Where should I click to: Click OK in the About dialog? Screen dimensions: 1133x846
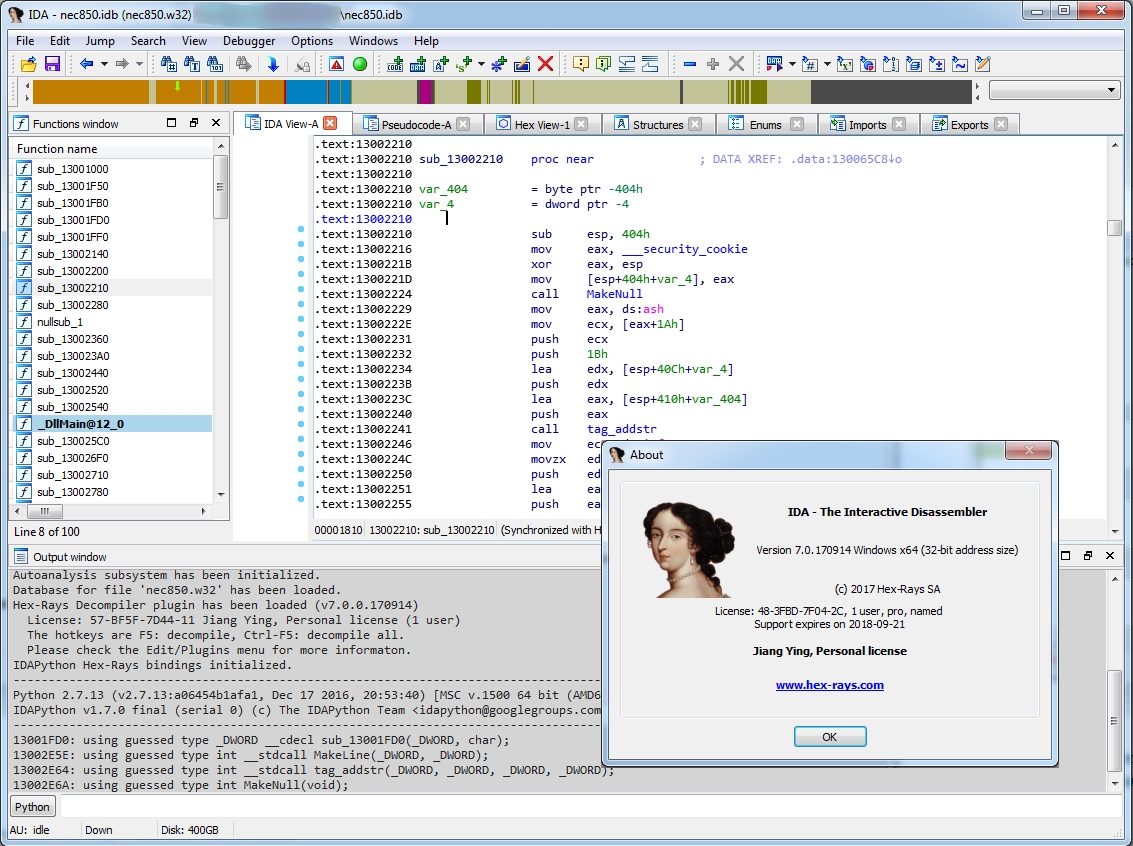click(x=830, y=737)
